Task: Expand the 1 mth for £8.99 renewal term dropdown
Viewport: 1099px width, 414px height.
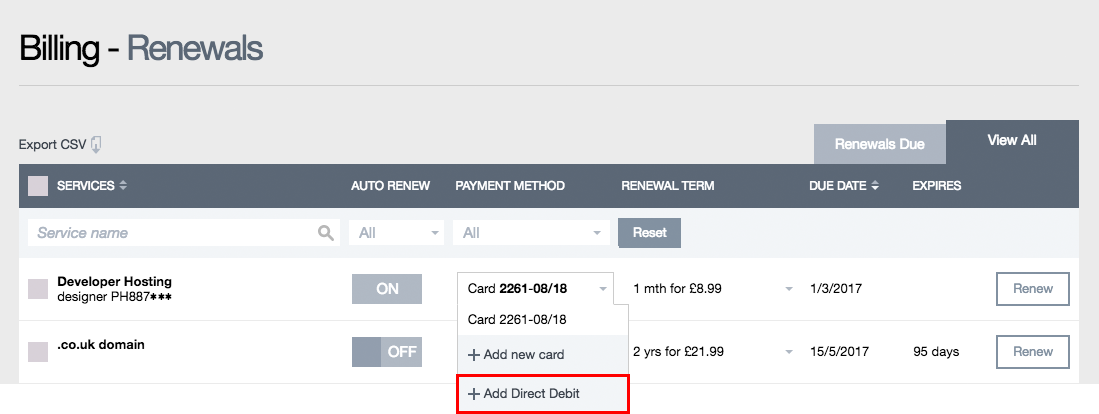Action: pos(788,289)
